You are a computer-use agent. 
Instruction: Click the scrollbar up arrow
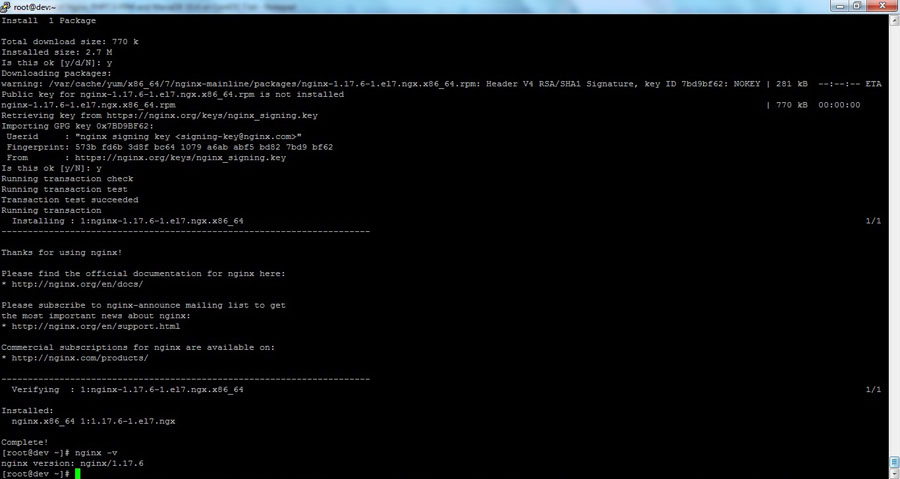pyautogui.click(x=895, y=20)
